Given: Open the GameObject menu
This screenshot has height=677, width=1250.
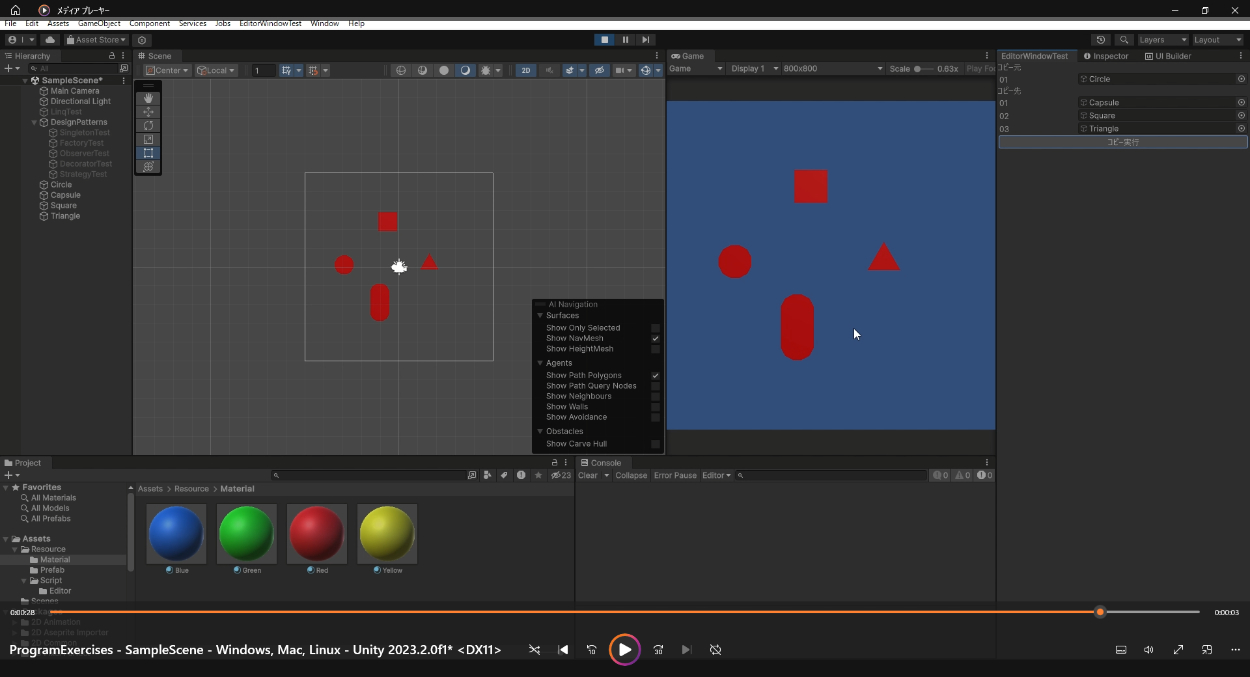Looking at the screenshot, I should click(x=99, y=23).
